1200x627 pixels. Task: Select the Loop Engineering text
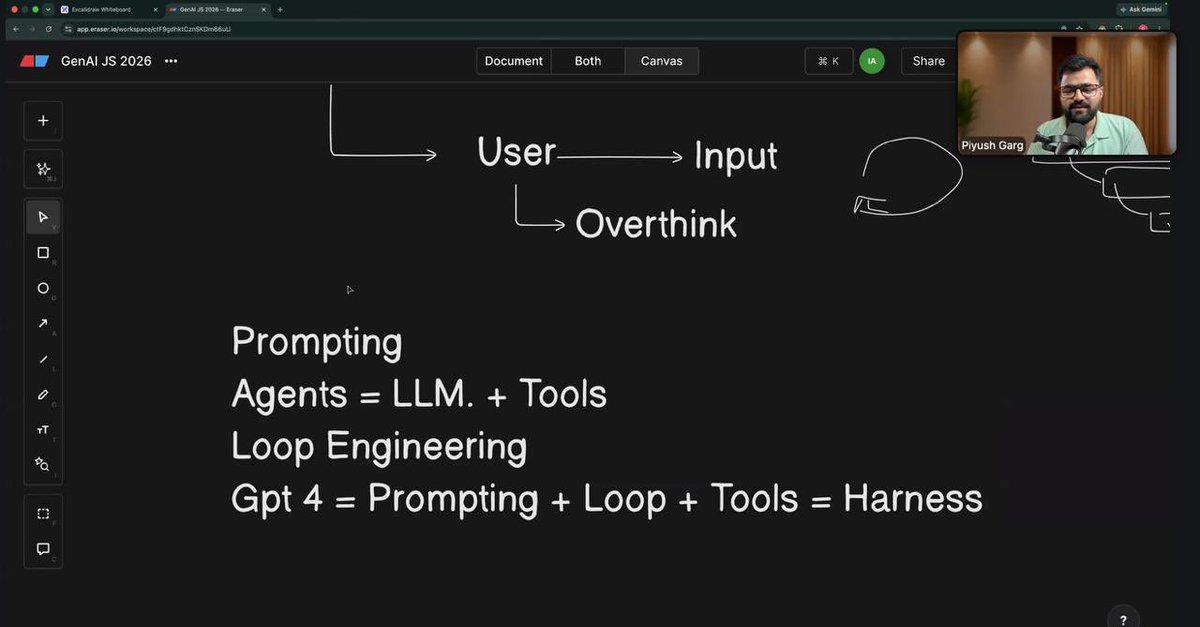coord(379,447)
